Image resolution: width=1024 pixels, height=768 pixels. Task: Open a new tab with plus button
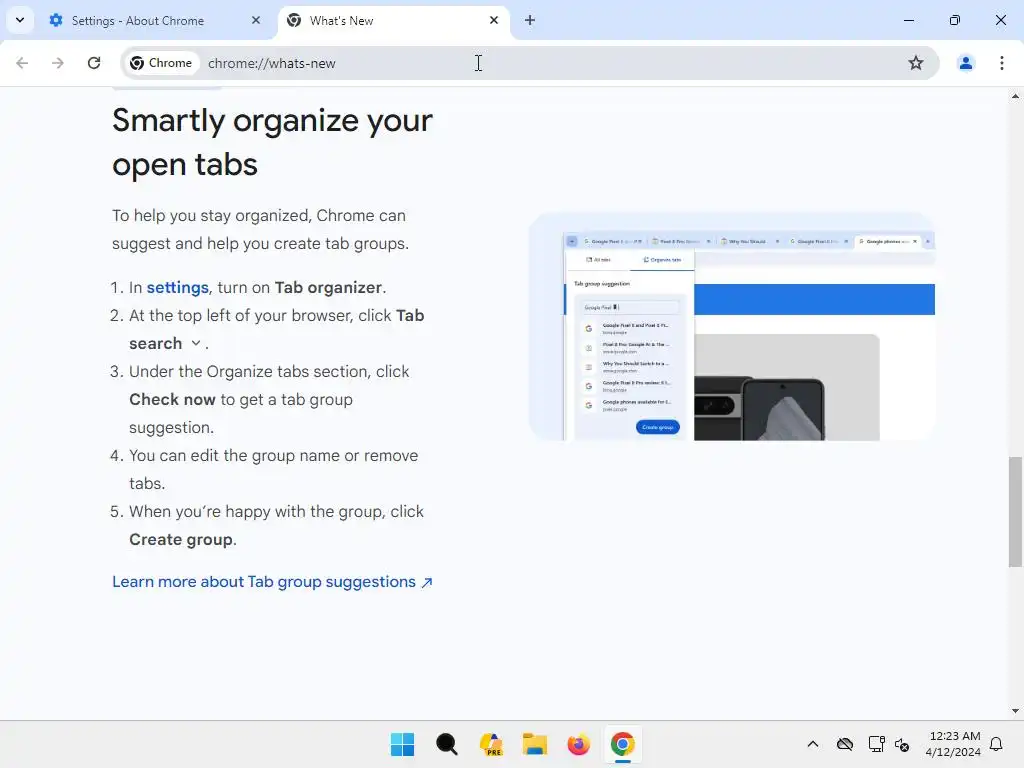[530, 20]
